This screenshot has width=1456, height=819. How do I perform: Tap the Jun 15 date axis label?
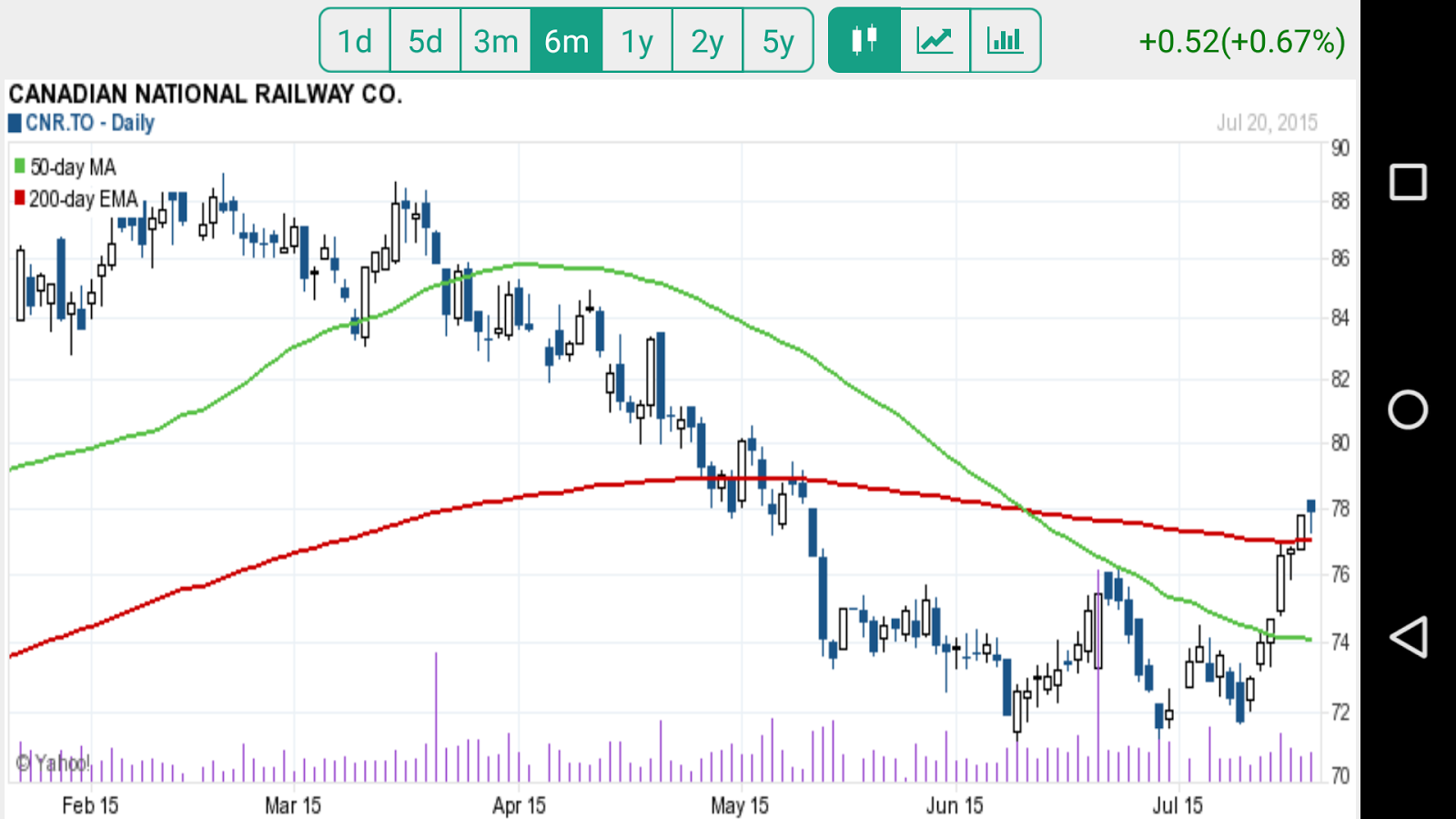coord(955,805)
